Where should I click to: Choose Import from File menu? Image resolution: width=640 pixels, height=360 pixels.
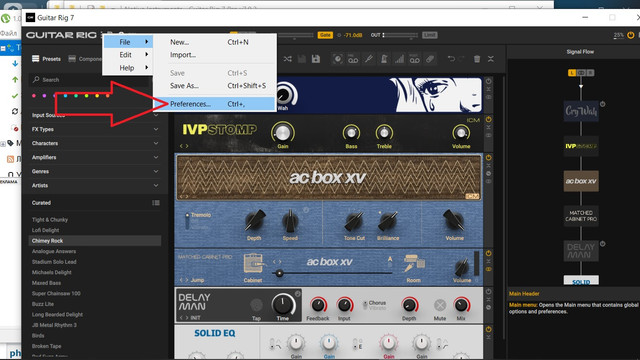click(215, 55)
